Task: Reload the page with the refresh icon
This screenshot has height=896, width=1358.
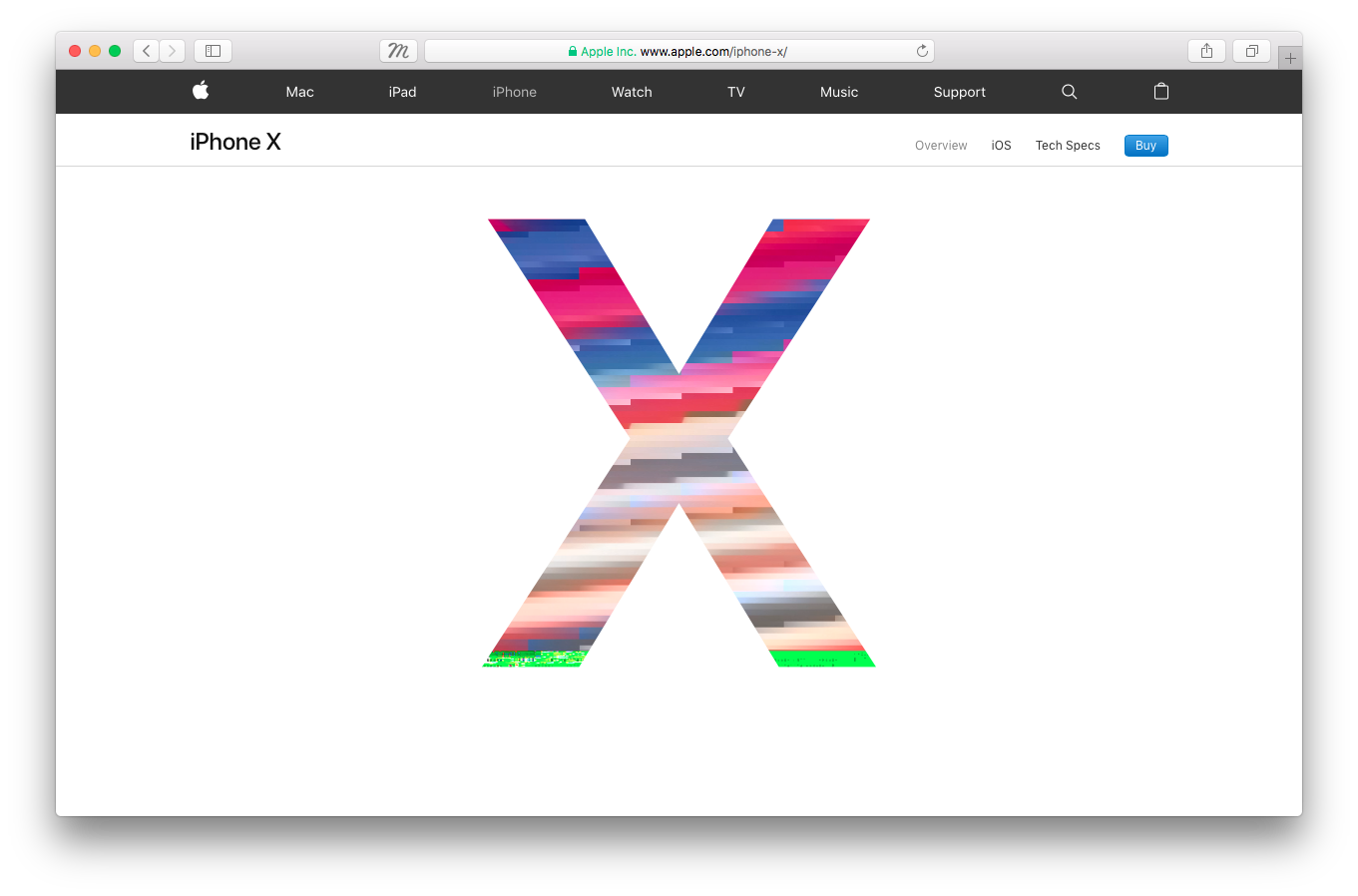Action: (922, 51)
